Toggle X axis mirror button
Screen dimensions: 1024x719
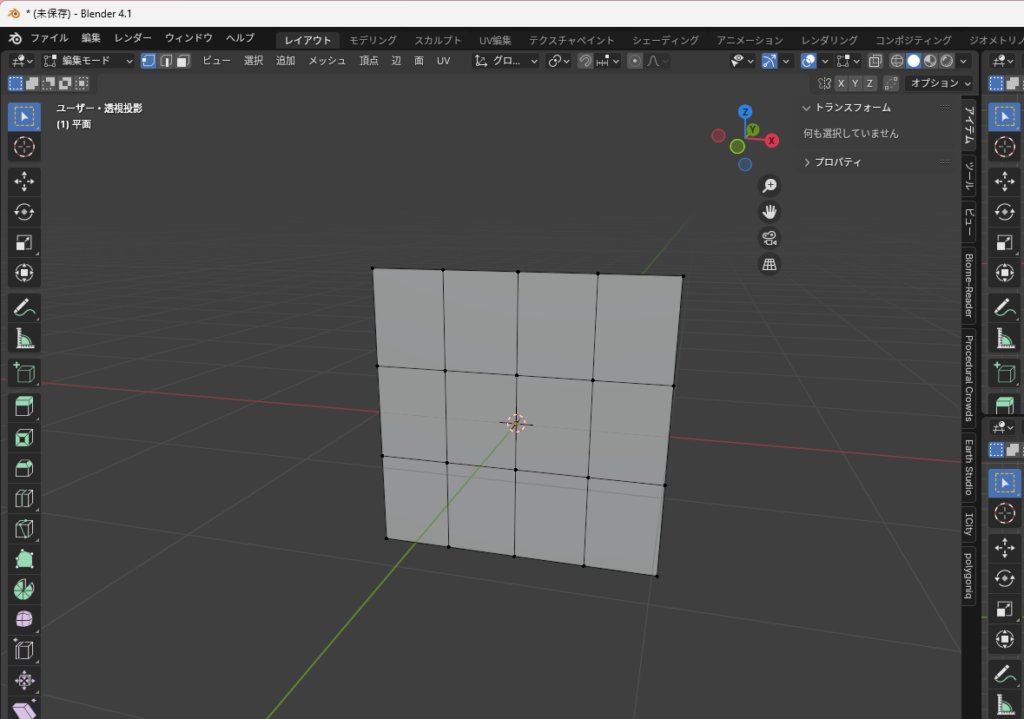842,84
